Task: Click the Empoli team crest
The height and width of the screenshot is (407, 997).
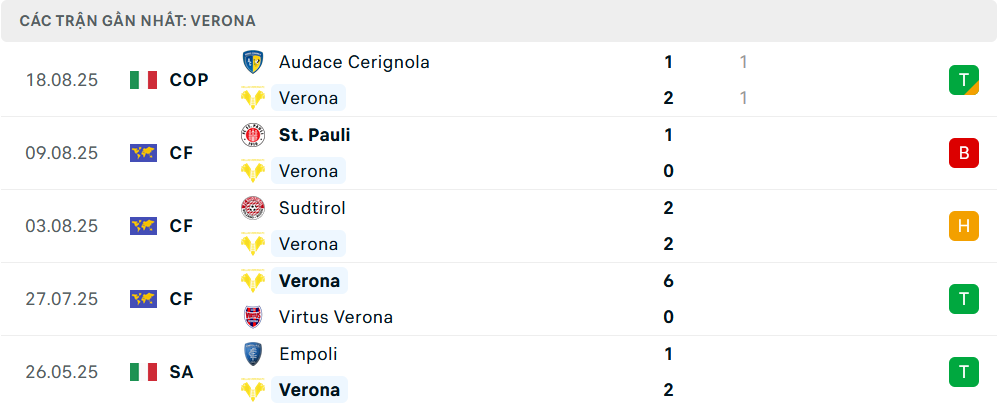Action: tap(252, 354)
